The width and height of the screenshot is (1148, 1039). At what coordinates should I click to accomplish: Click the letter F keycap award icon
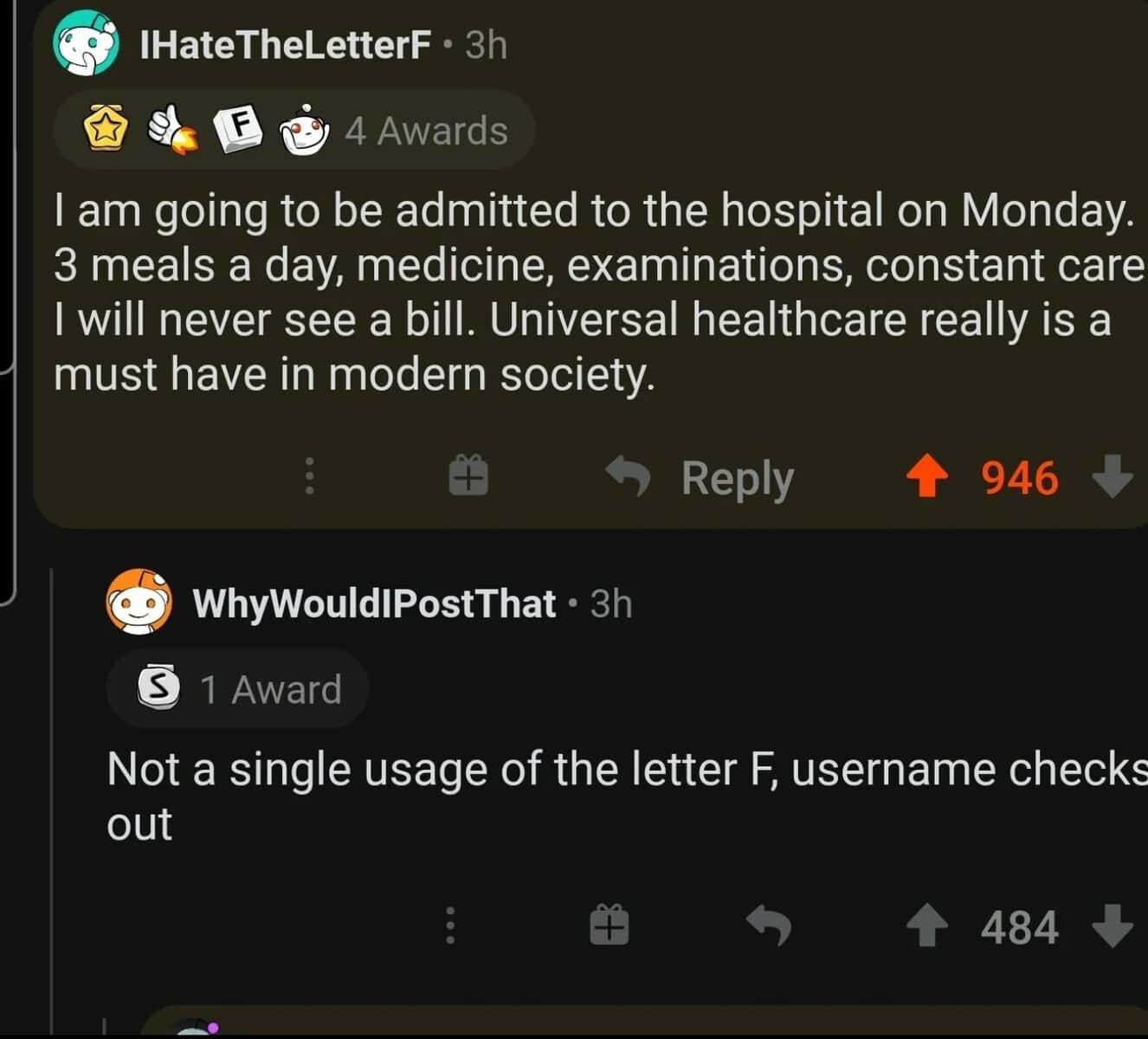236,128
